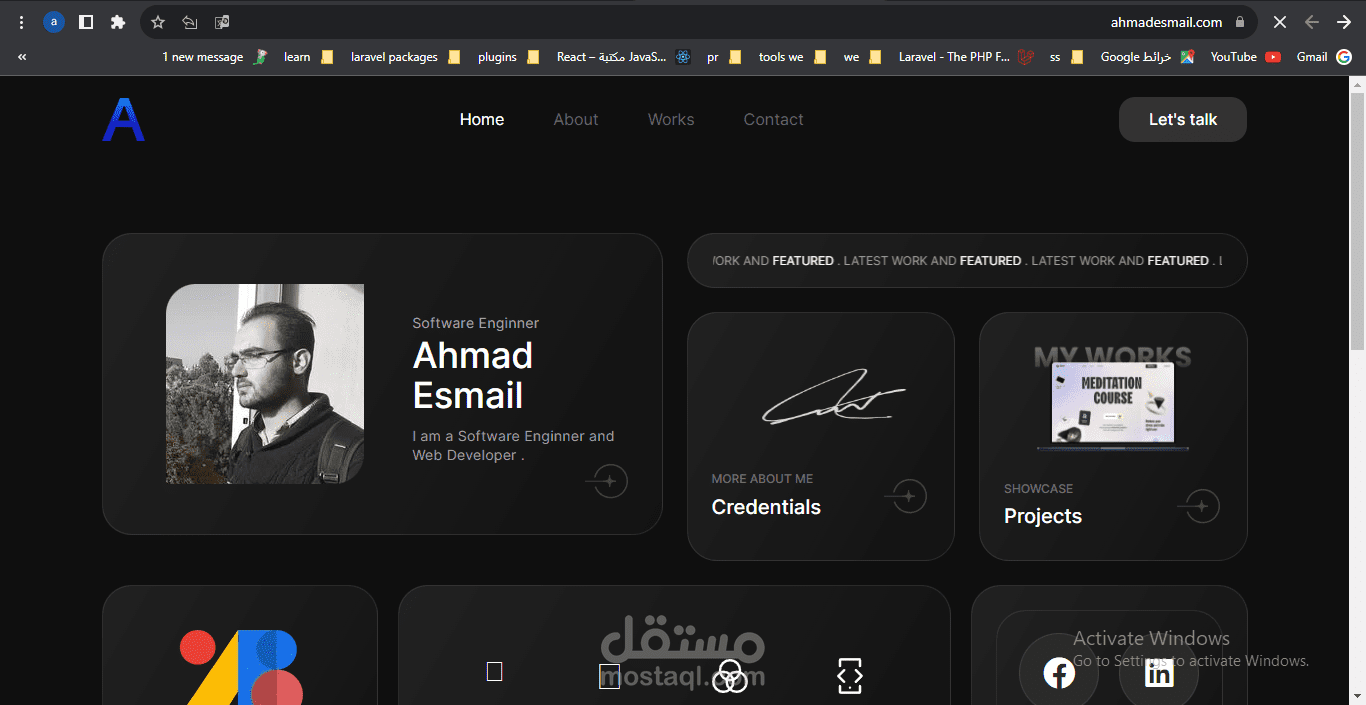Click the code brackets icon
Image resolution: width=1366 pixels, height=705 pixels.
849,676
